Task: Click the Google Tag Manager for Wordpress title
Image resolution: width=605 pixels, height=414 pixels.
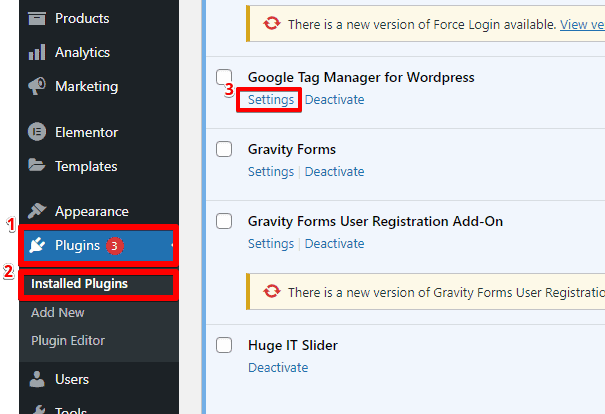Action: point(361,77)
